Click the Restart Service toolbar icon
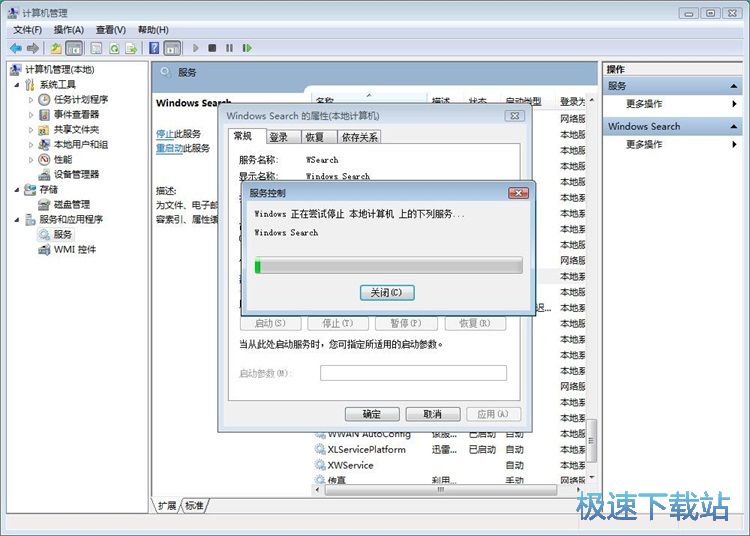The image size is (750, 536). click(x=247, y=48)
